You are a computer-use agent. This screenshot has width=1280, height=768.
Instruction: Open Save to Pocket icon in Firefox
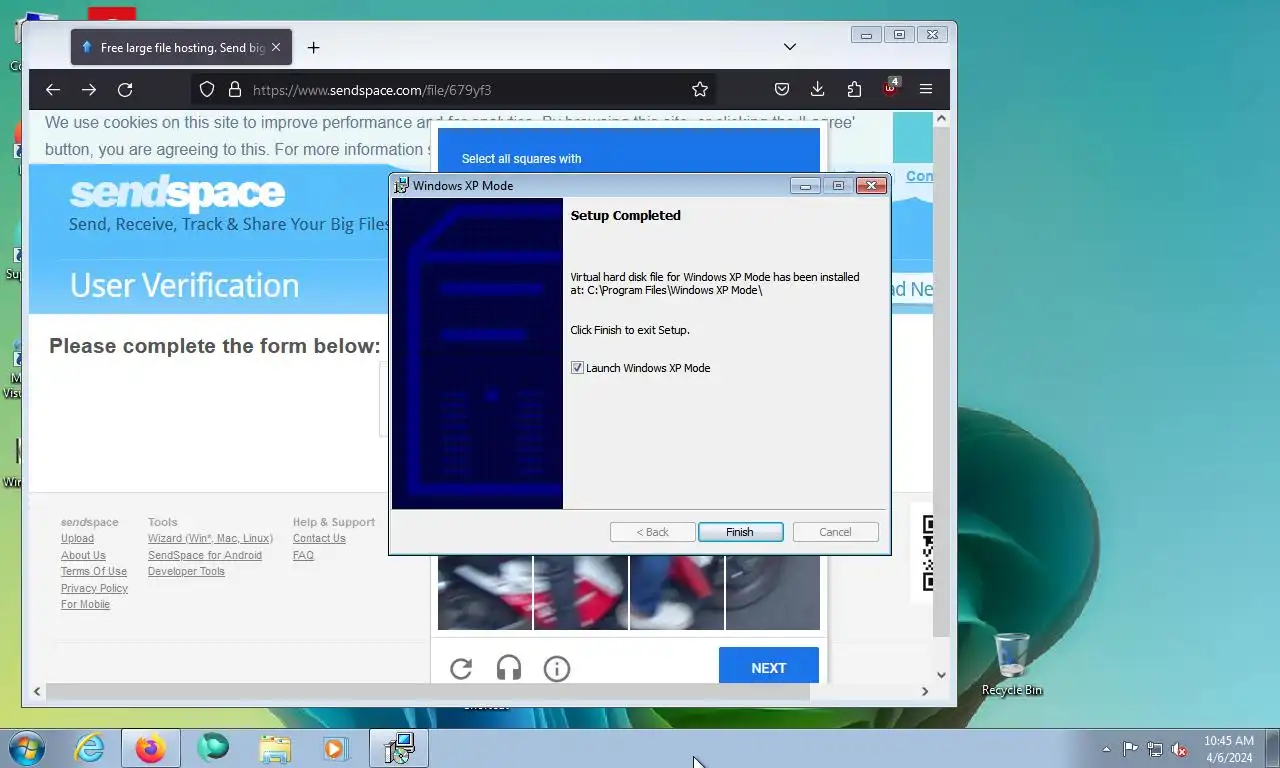782,90
